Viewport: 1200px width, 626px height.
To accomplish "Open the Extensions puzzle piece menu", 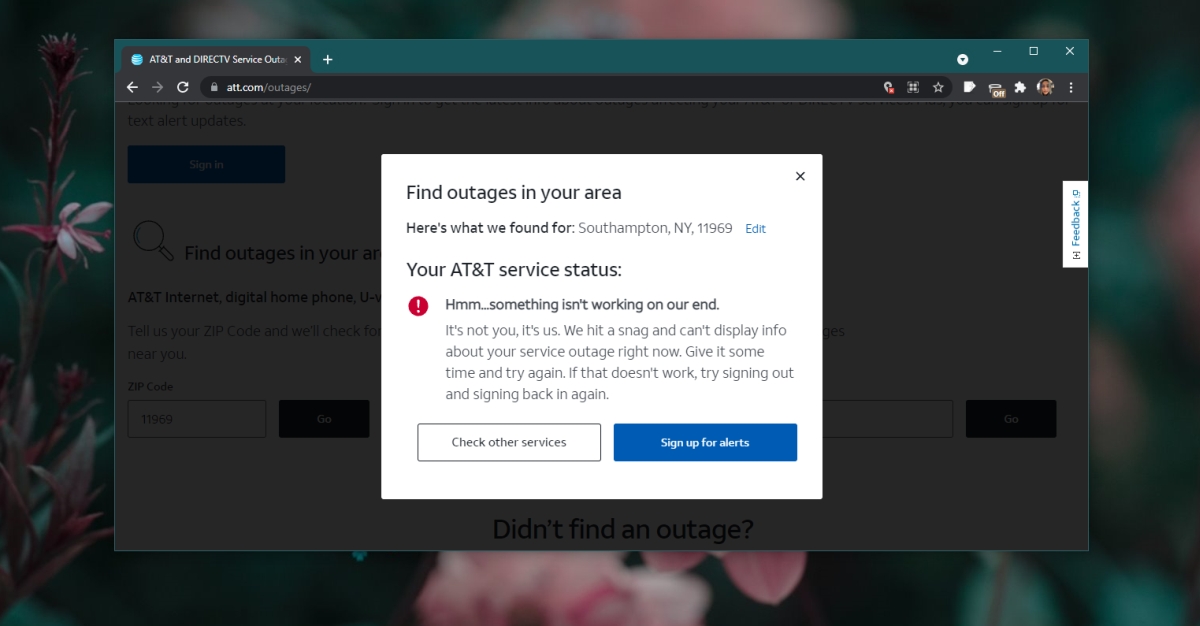I will pyautogui.click(x=1020, y=87).
